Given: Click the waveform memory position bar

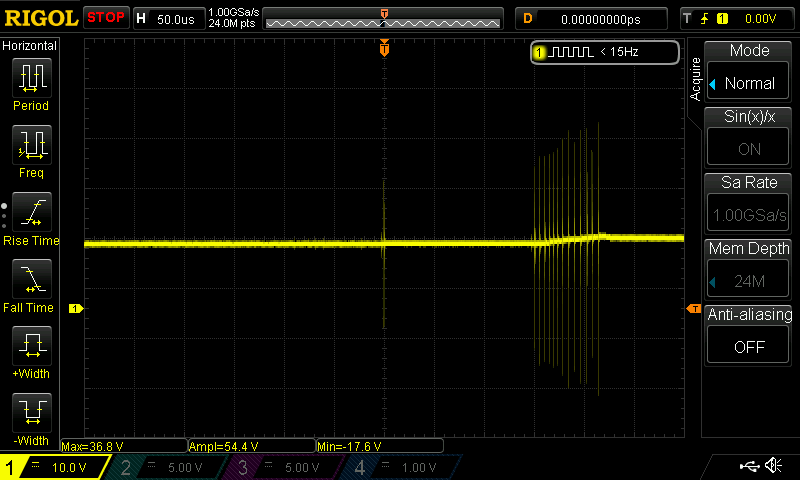Looking at the screenshot, I should pyautogui.click(x=384, y=19).
